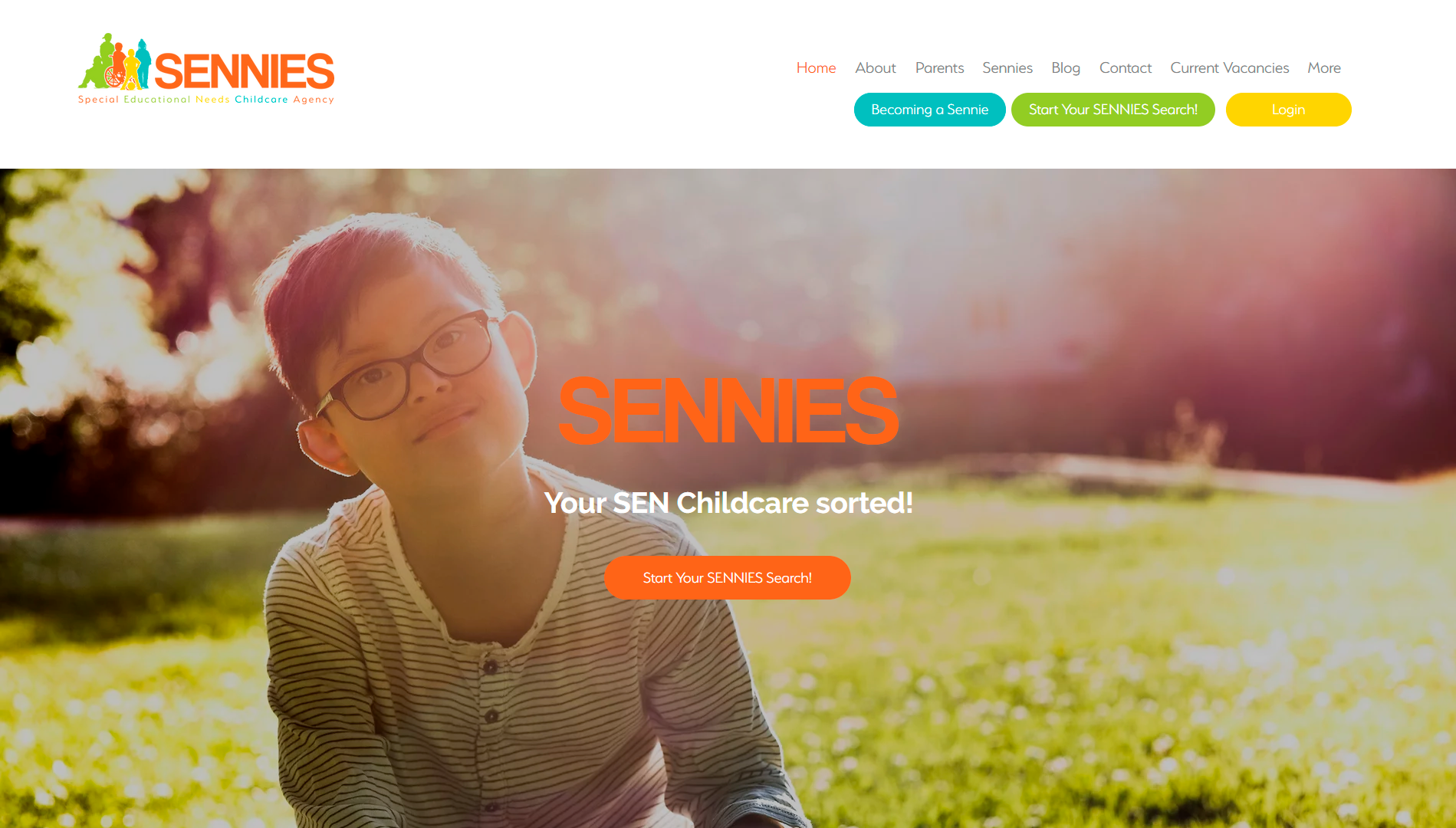Open the Contact page link

[x=1126, y=67]
